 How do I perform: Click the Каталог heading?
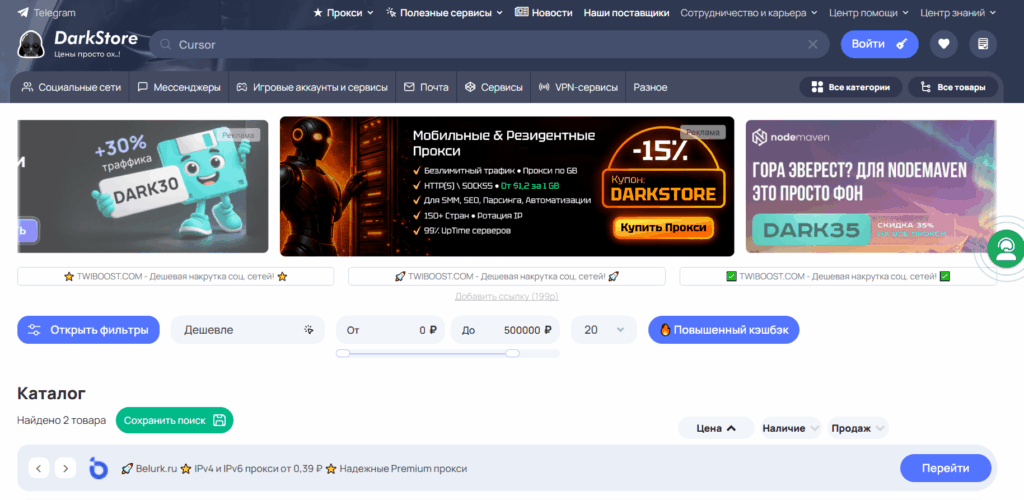pos(52,393)
